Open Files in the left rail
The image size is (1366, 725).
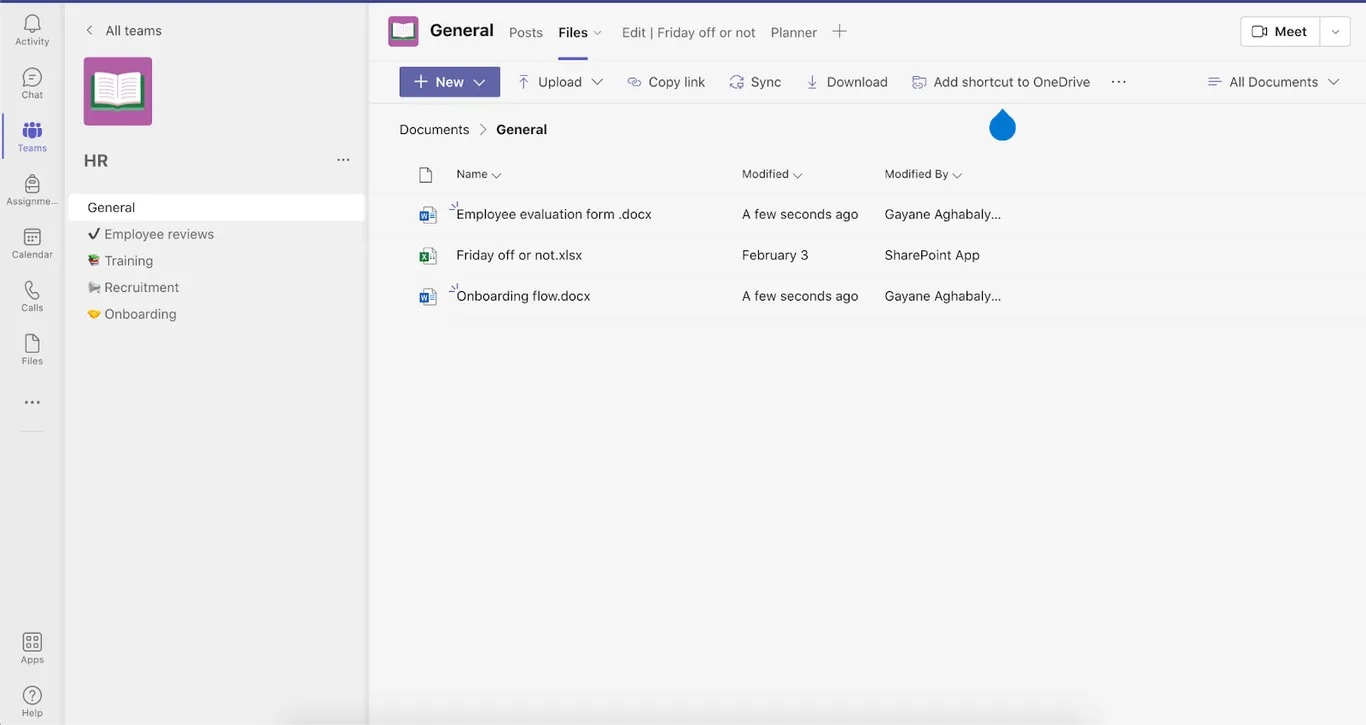tap(32, 349)
